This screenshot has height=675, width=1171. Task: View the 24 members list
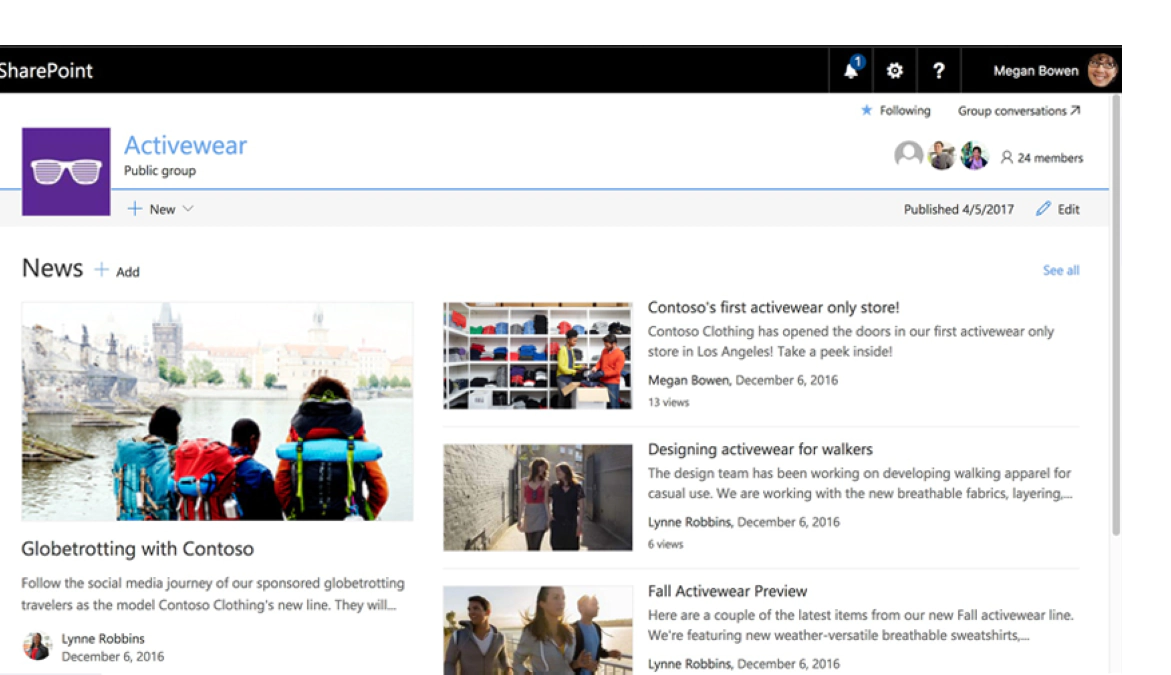(x=1042, y=158)
